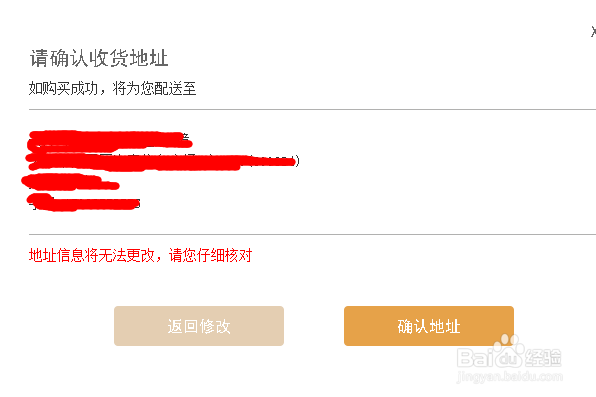Select the fourth redacted phone line
The image size is (596, 397).
[x=84, y=203]
